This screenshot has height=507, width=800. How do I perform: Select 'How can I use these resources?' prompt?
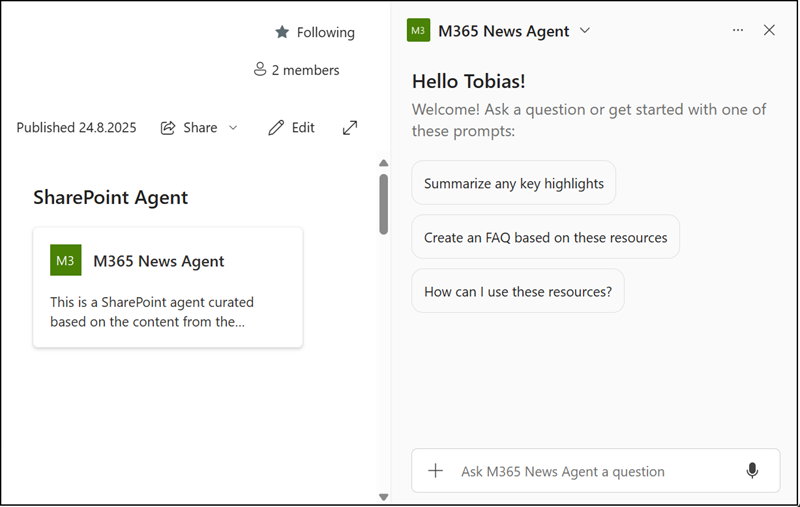tap(518, 291)
